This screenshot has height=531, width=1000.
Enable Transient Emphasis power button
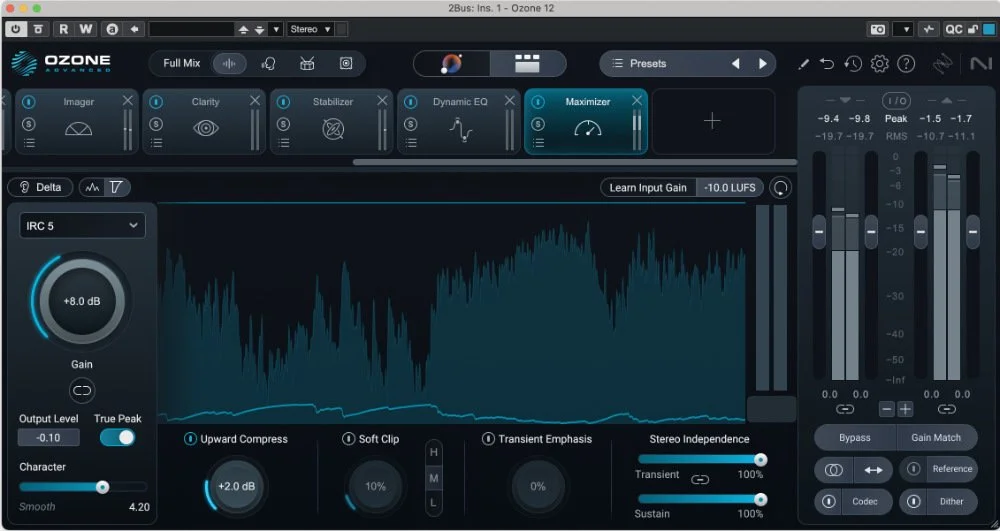tap(488, 439)
